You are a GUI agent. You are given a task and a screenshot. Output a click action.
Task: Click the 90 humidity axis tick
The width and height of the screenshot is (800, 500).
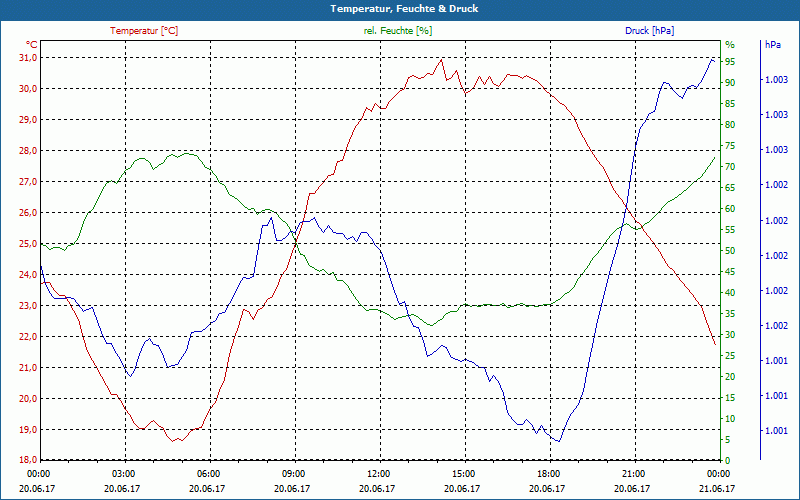pos(730,83)
